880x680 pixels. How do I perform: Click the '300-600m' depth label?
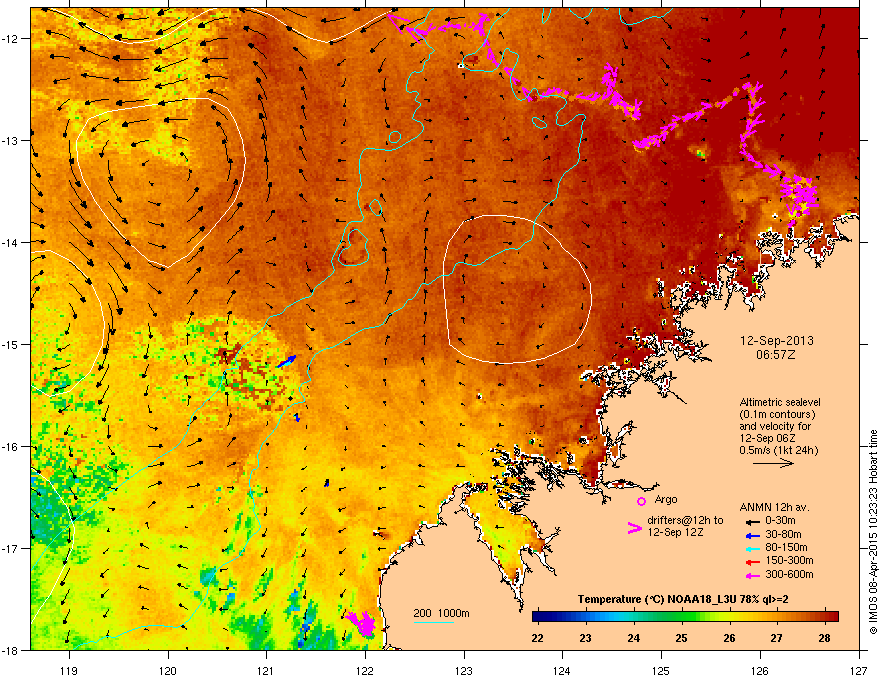789,574
